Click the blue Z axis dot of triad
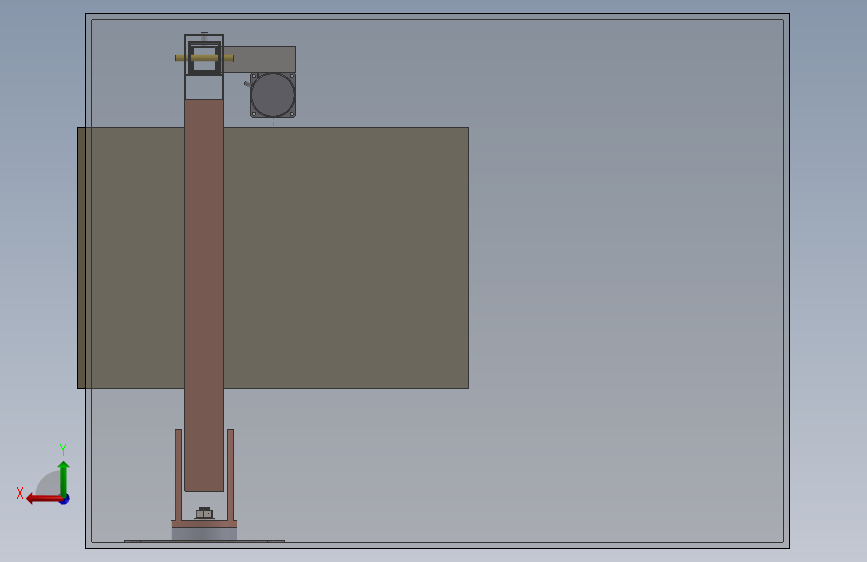The image size is (867, 562). (x=65, y=500)
